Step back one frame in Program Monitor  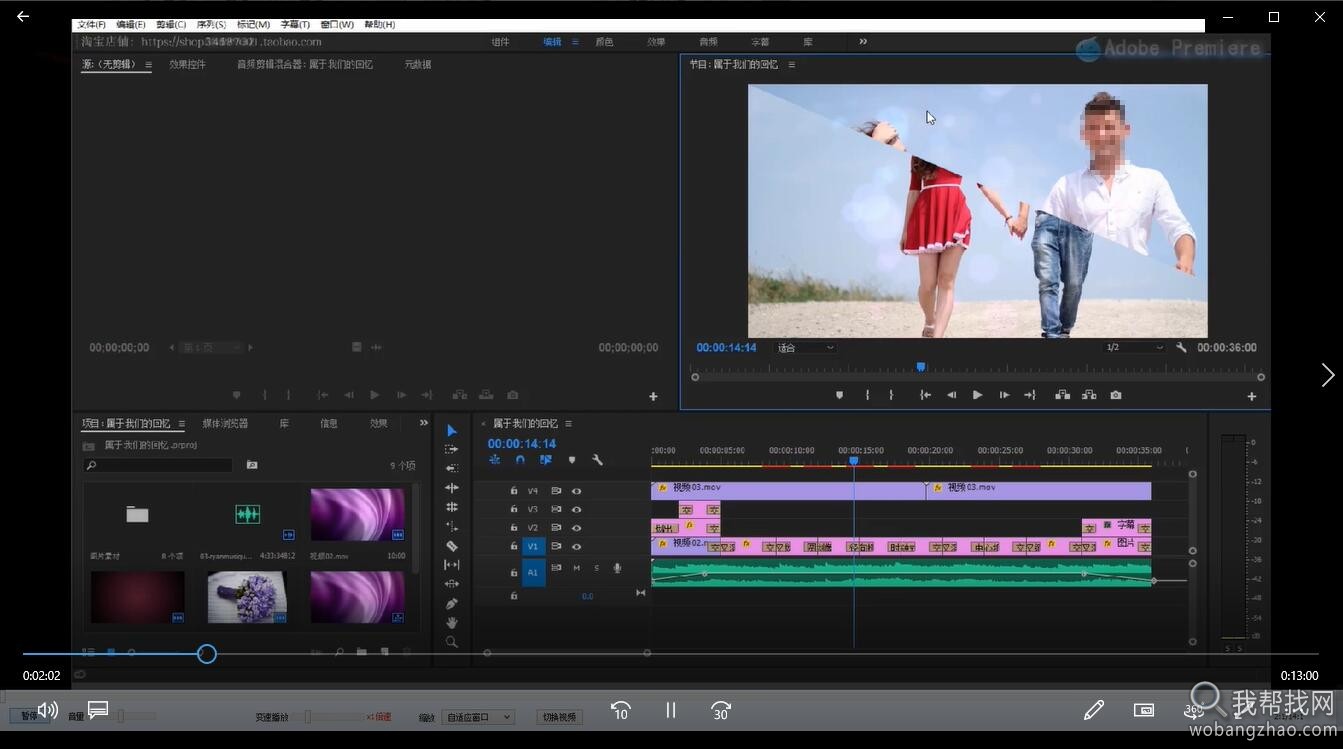(x=951, y=395)
